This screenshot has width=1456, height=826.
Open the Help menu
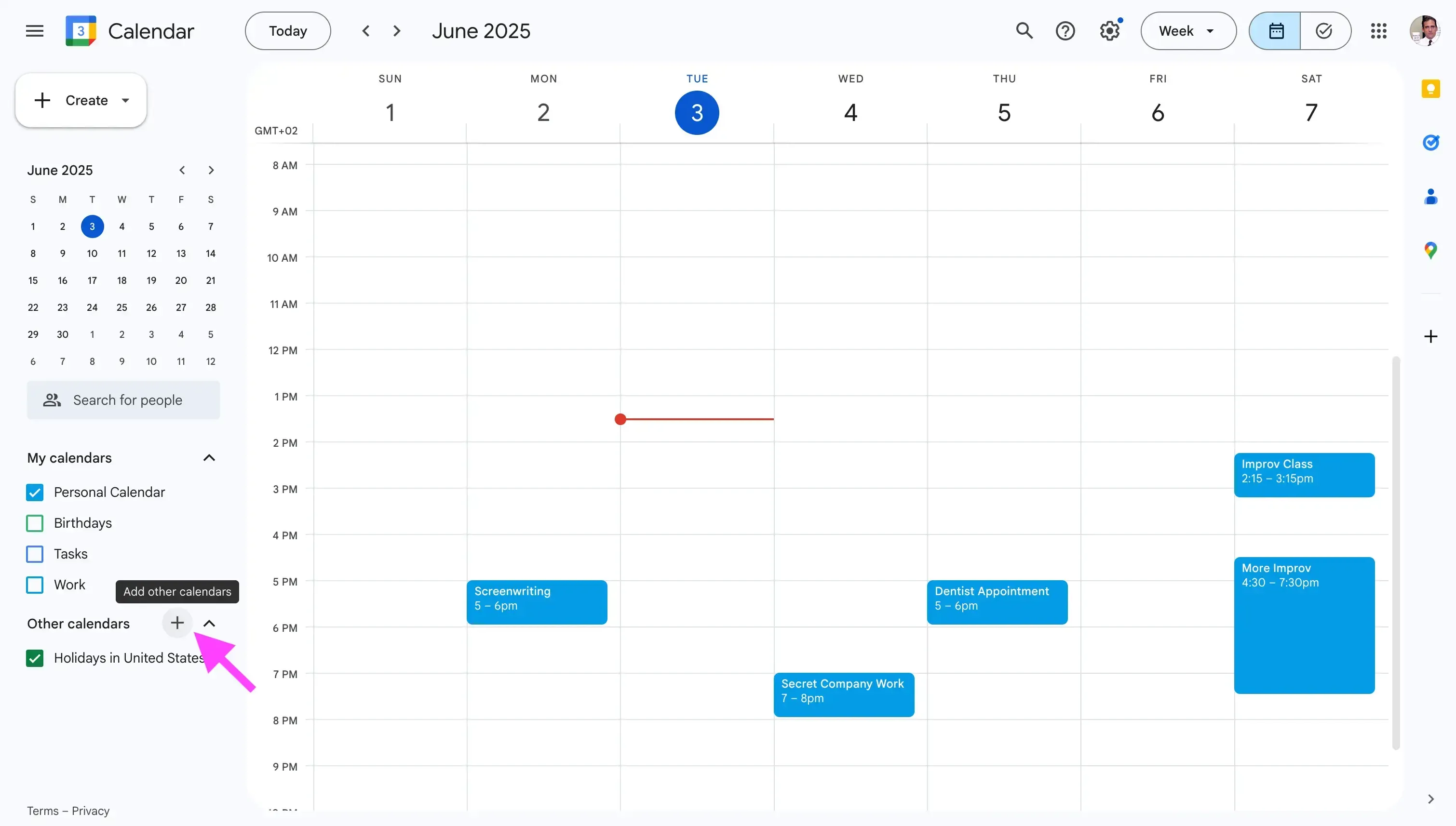coord(1065,31)
